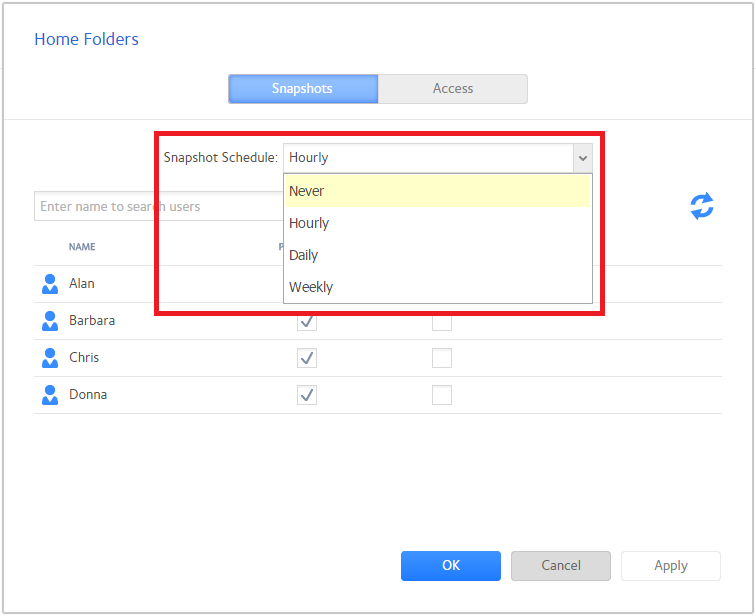Choose Never from schedule list
The image size is (756, 616).
coord(438,191)
